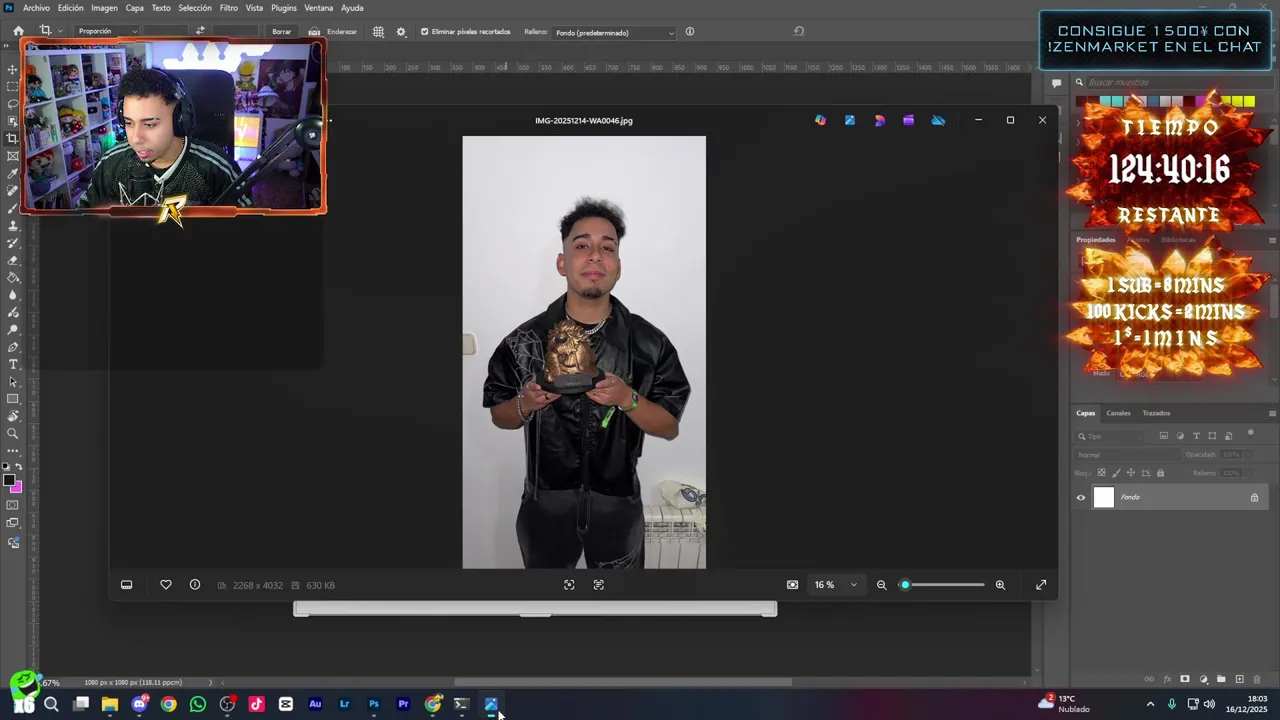Image resolution: width=1280 pixels, height=720 pixels.
Task: Open the Ventana menu
Action: 318,8
